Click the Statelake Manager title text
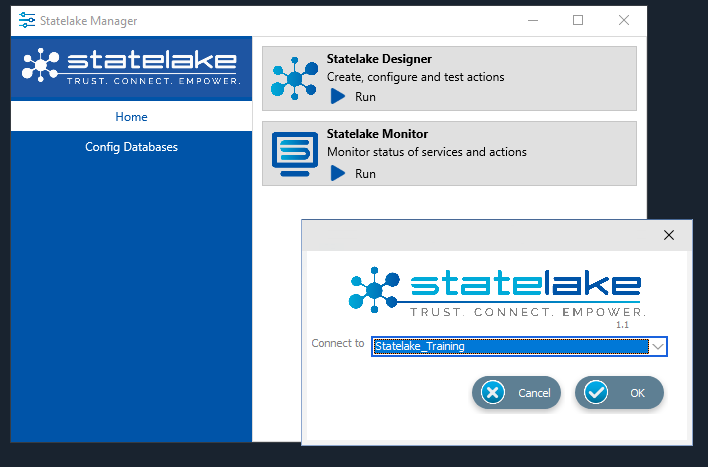 pos(88,21)
